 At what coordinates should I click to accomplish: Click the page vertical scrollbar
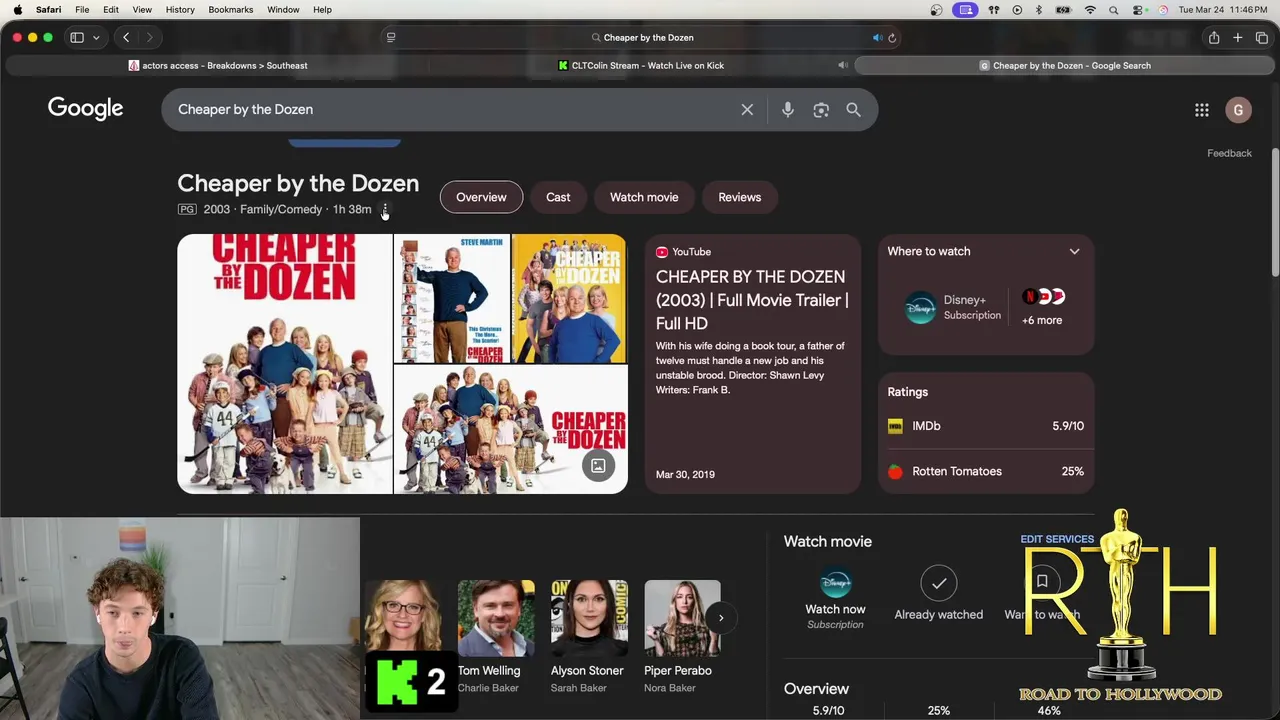tap(1275, 212)
